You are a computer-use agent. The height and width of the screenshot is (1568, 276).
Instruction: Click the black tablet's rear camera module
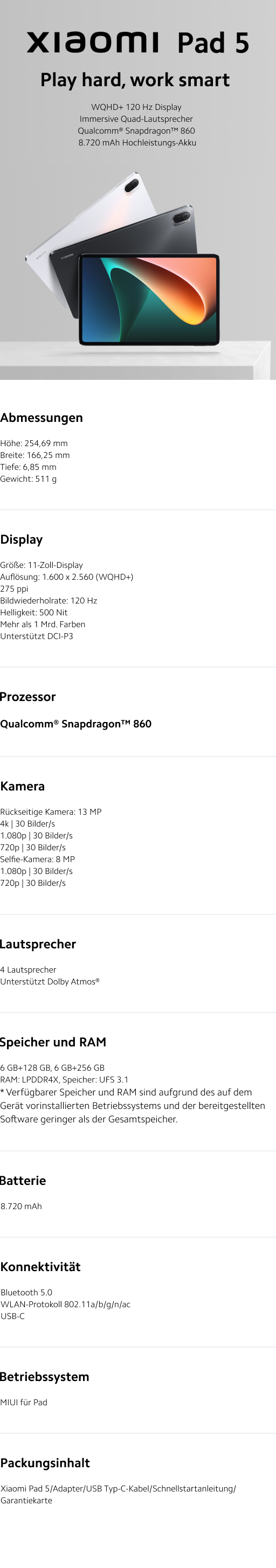tap(181, 218)
